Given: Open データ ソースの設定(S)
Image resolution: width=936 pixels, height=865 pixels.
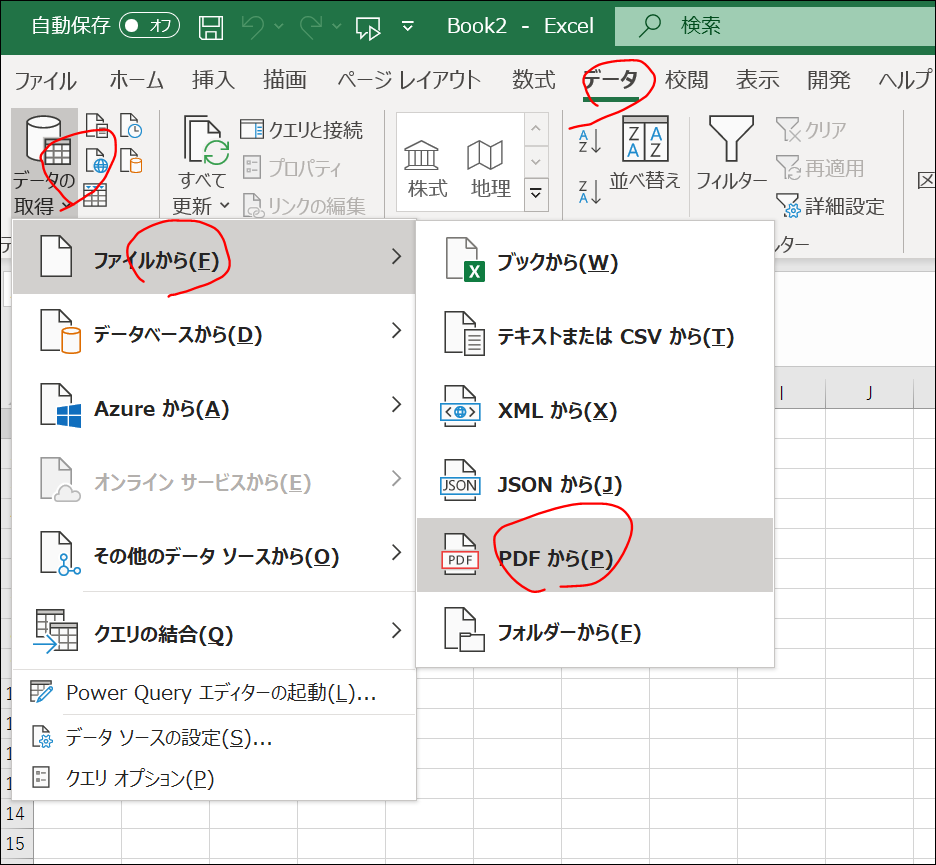Looking at the screenshot, I should coord(214,738).
